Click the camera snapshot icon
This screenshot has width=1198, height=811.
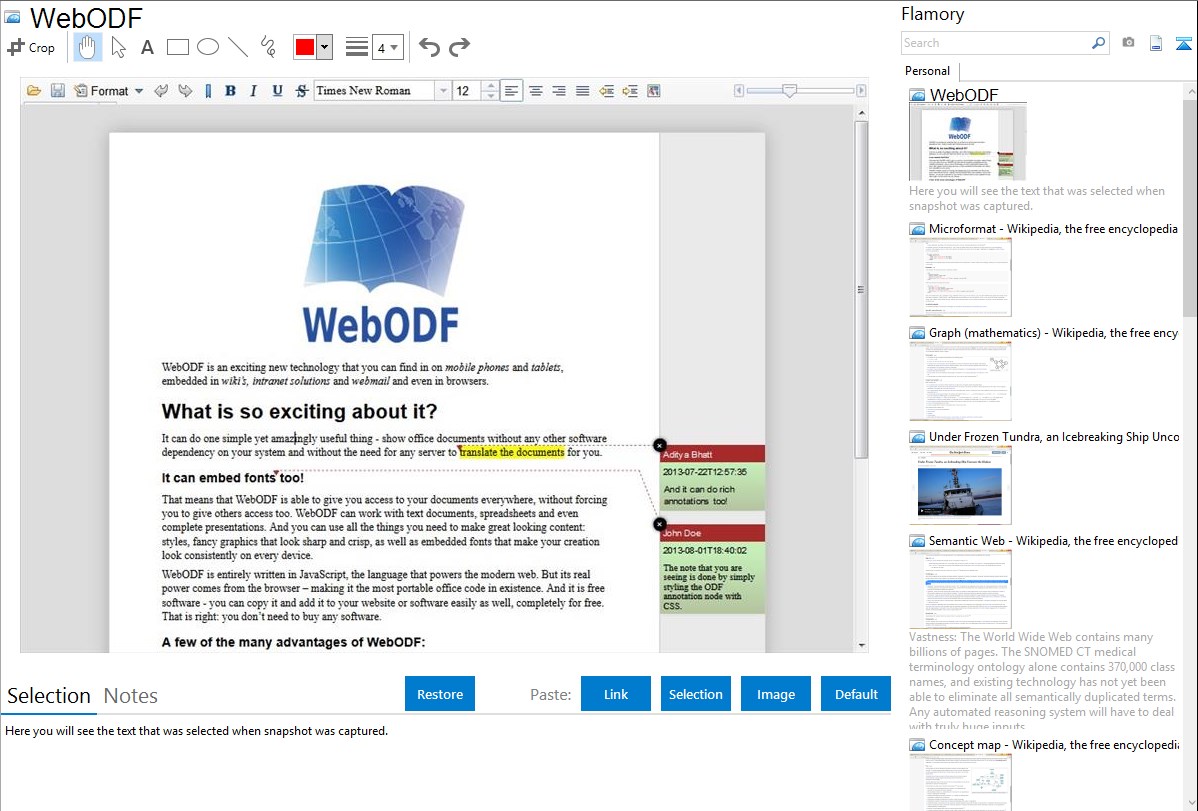[x=1128, y=43]
